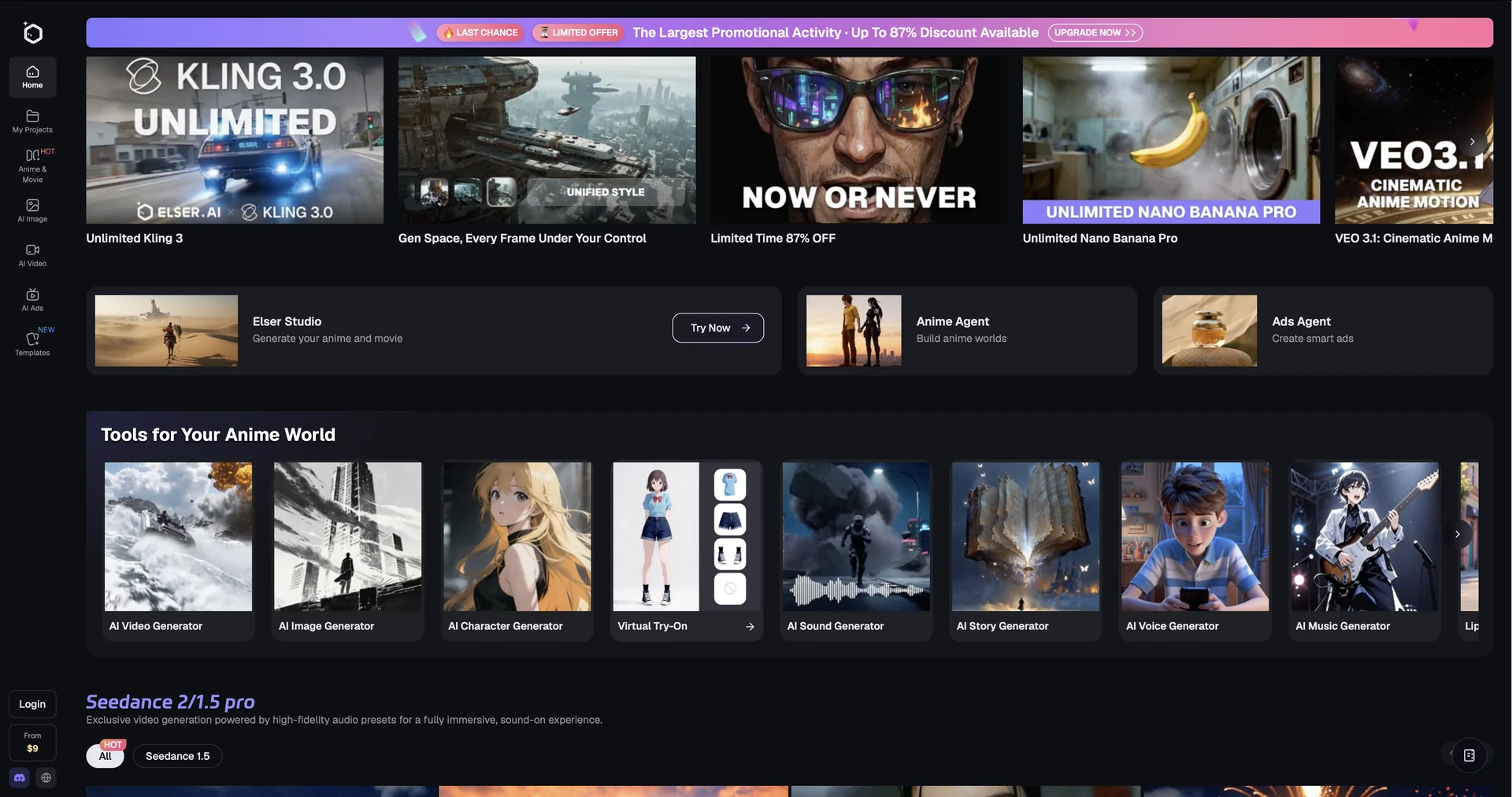Viewport: 1512px width, 797px height.
Task: Switch to the Seedance 1.5 tab
Action: [177, 756]
